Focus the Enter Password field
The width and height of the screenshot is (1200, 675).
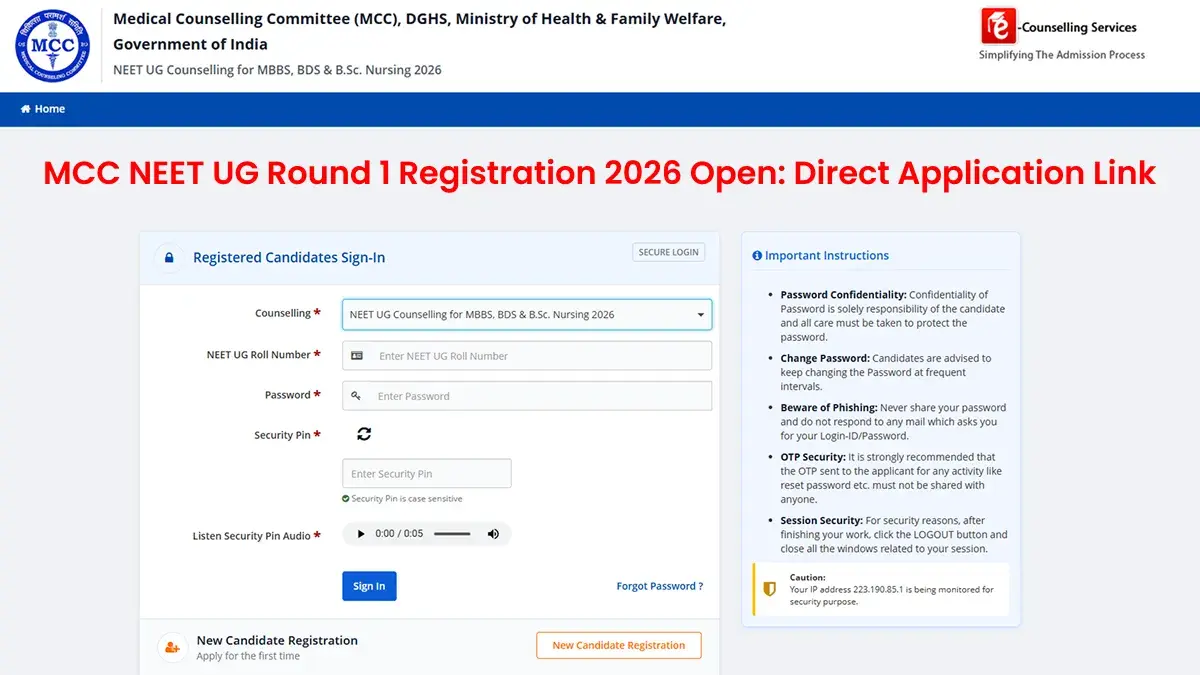pyautogui.click(x=527, y=396)
